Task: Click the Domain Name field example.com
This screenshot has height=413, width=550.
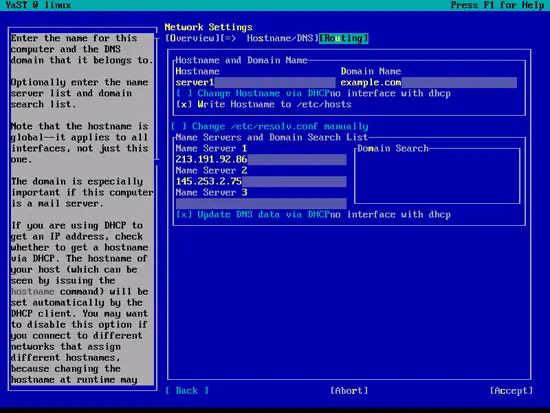Action: (428, 82)
